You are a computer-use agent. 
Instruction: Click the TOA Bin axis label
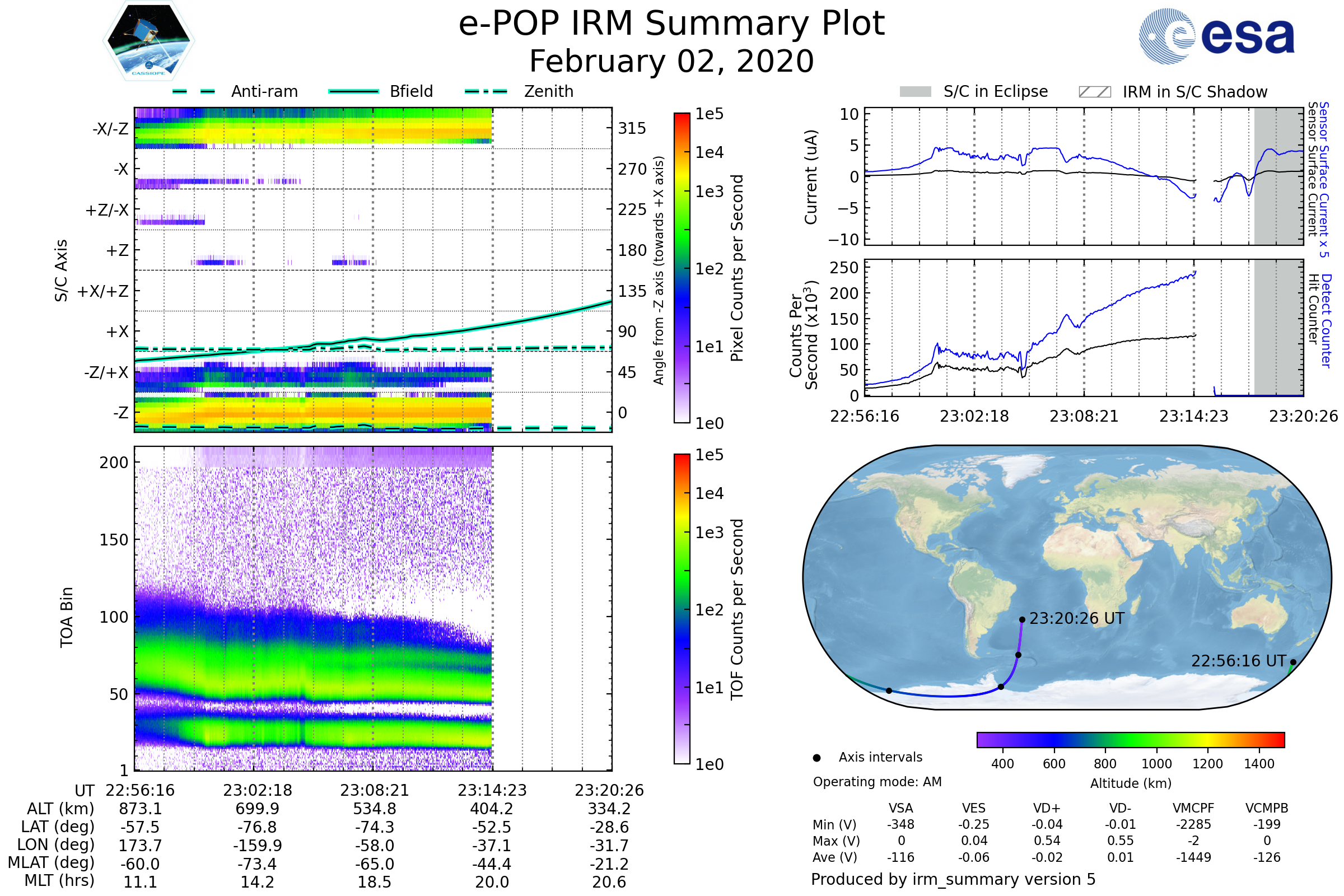pyautogui.click(x=66, y=617)
